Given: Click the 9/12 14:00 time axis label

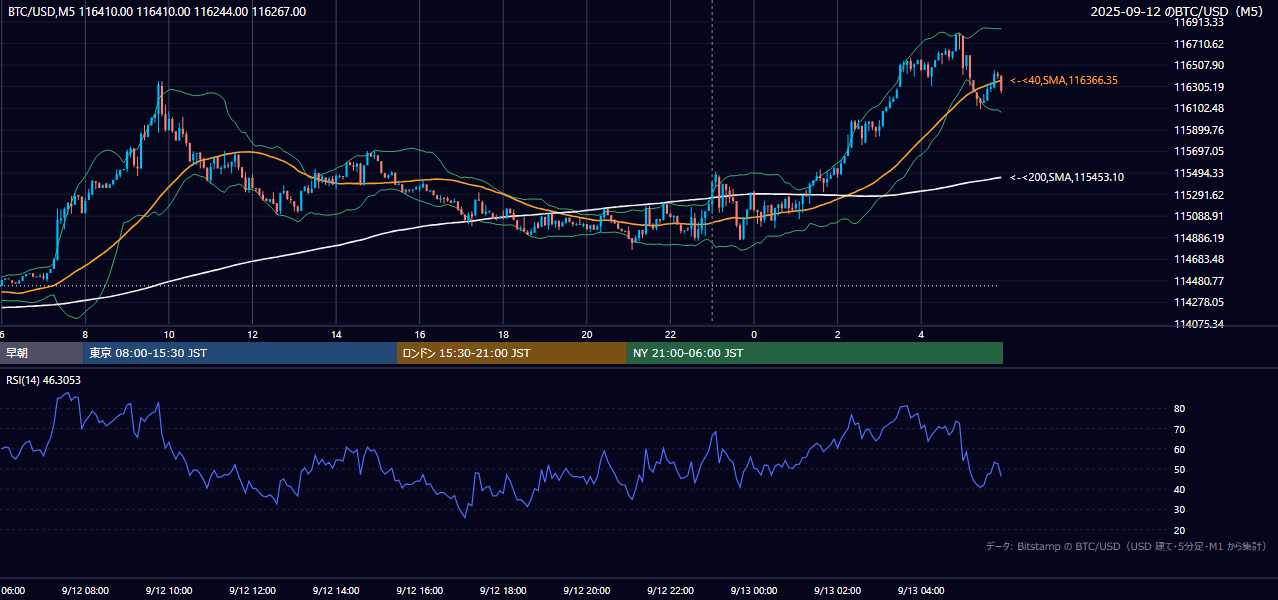Looking at the screenshot, I should tap(336, 590).
